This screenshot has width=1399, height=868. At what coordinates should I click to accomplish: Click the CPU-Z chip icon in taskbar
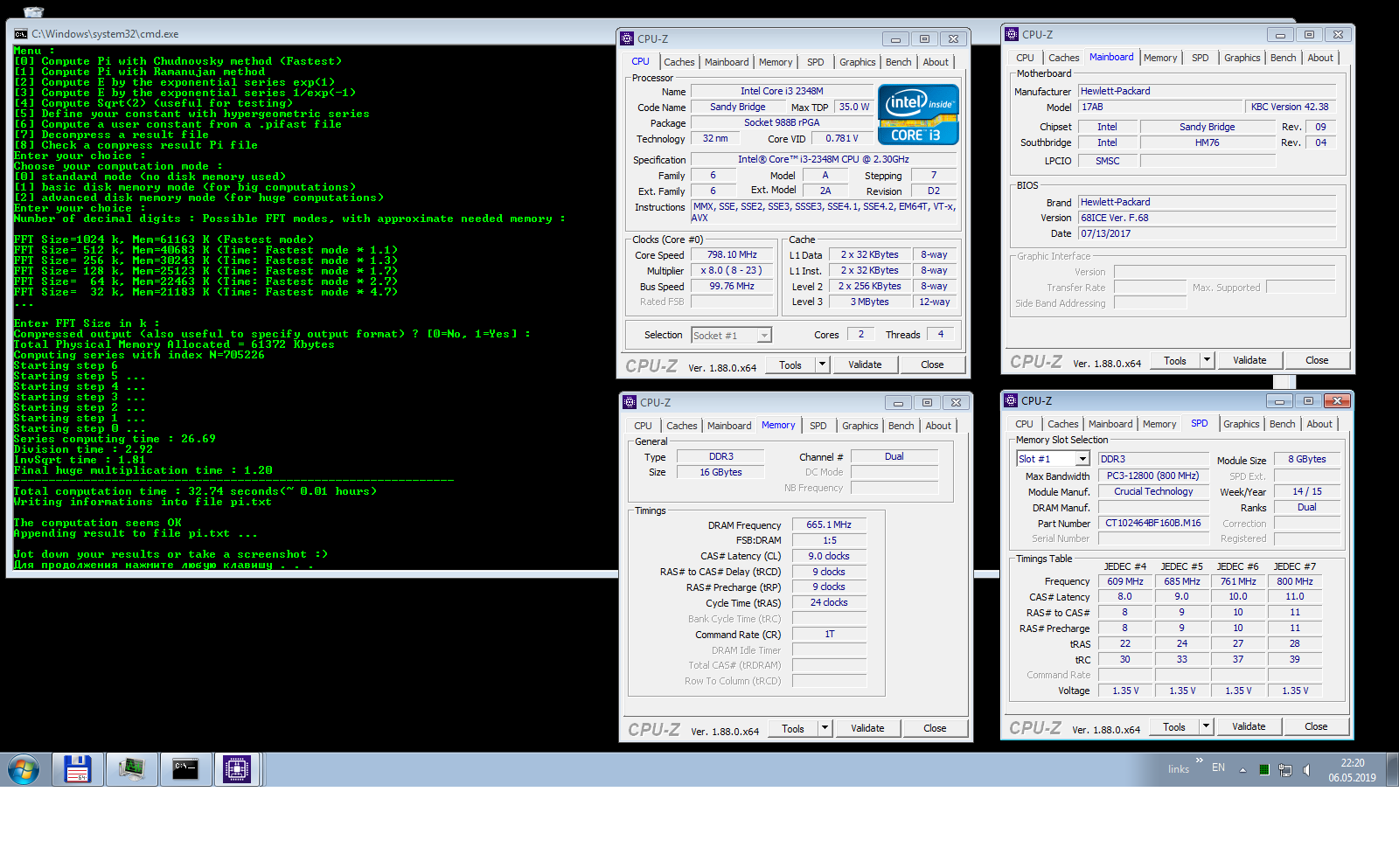(x=237, y=769)
